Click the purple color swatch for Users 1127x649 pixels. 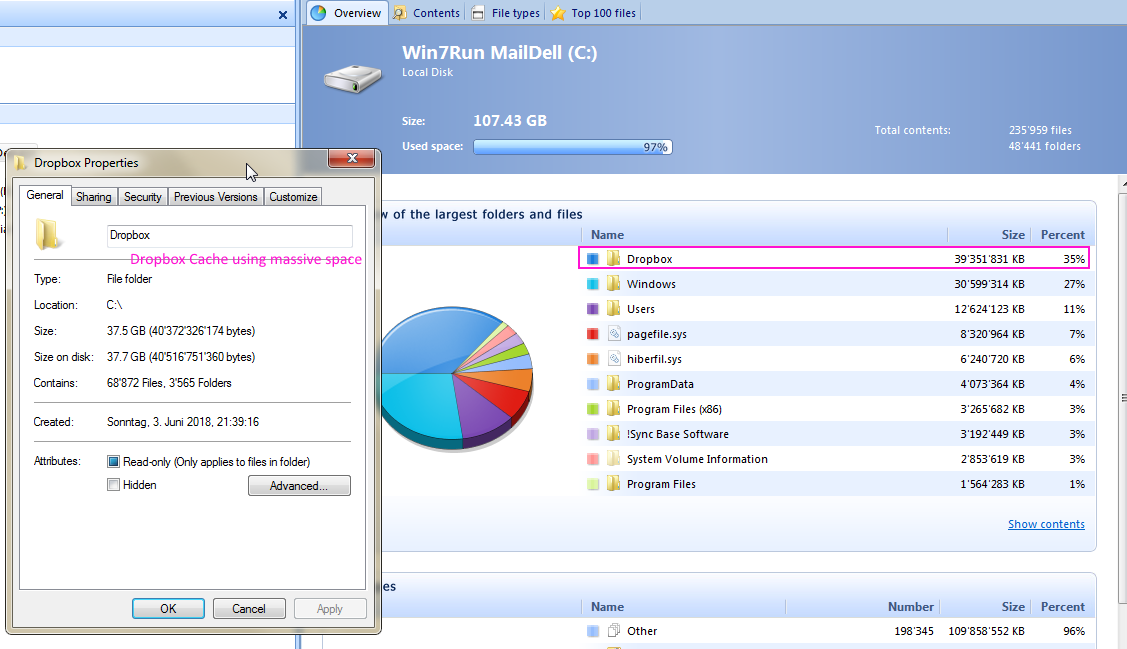click(x=592, y=309)
